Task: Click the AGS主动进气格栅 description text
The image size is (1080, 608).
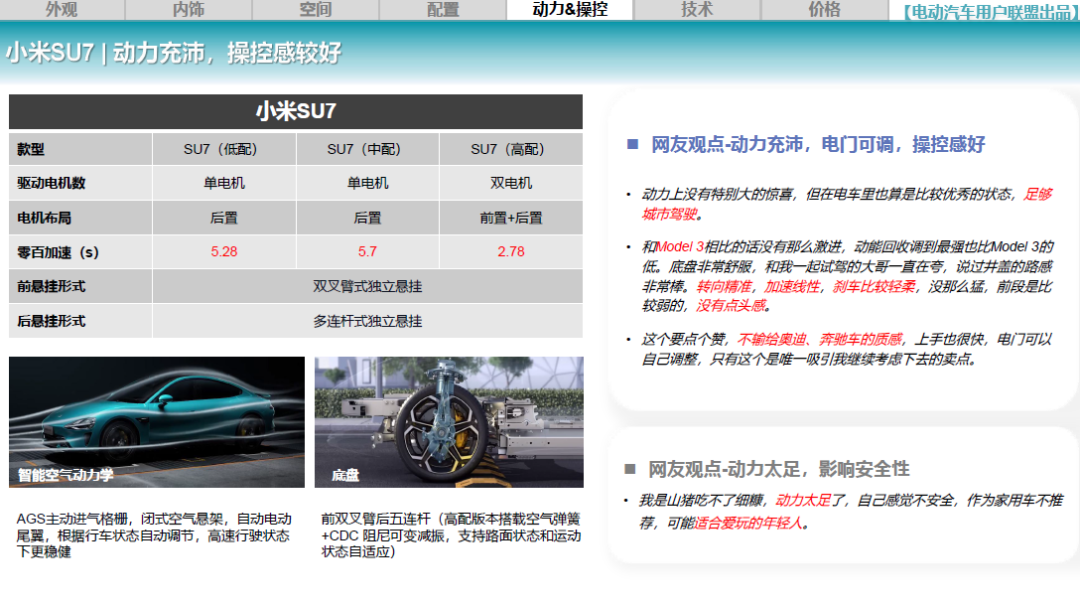Action: [154, 535]
